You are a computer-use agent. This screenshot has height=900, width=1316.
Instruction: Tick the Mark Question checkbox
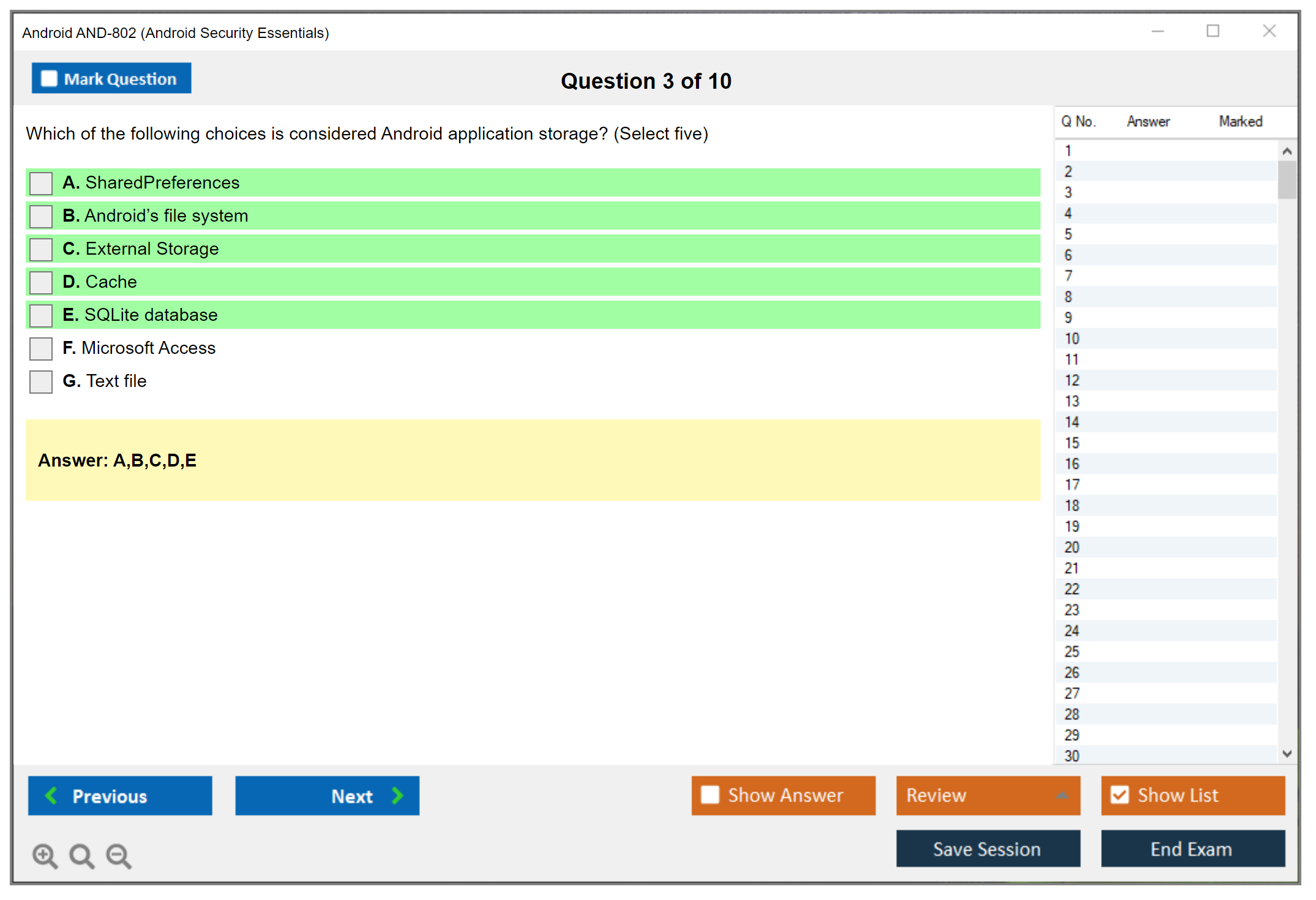[x=49, y=78]
